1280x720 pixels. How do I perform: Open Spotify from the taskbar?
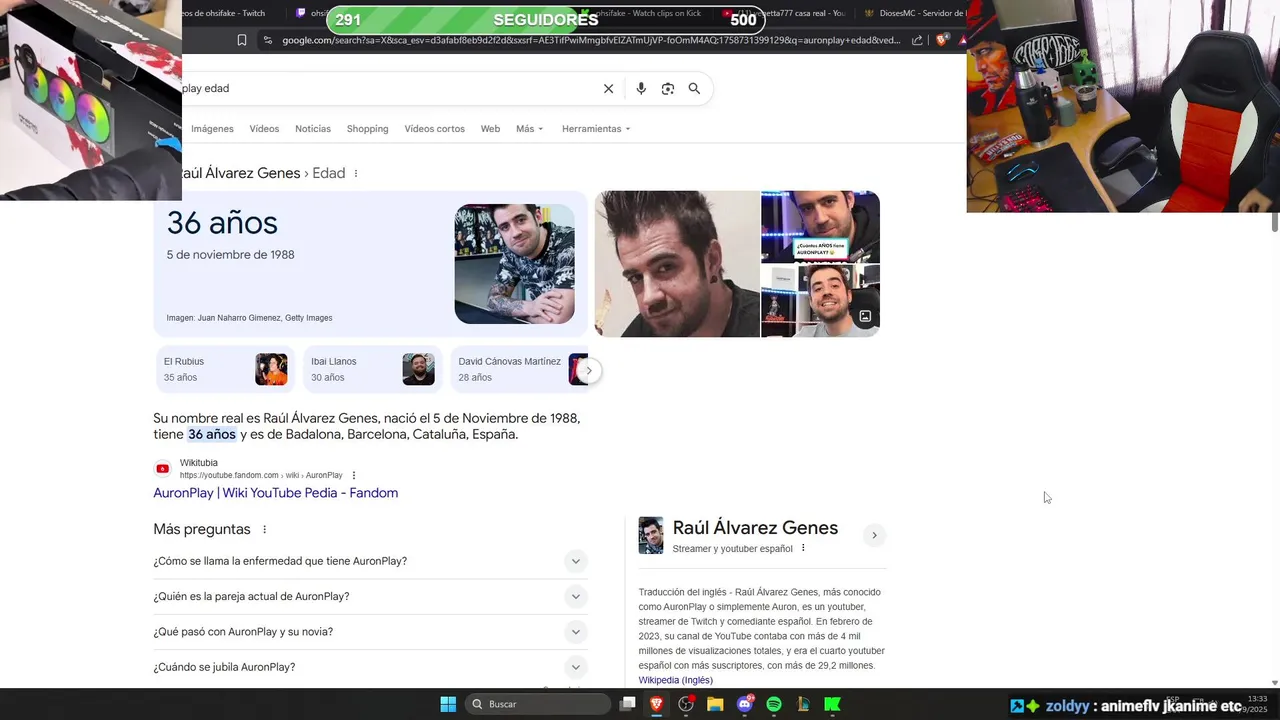774,704
